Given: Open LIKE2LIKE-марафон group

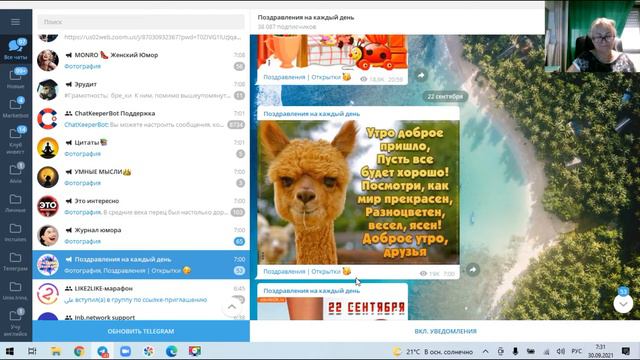Looking at the screenshot, I should coord(141,294).
